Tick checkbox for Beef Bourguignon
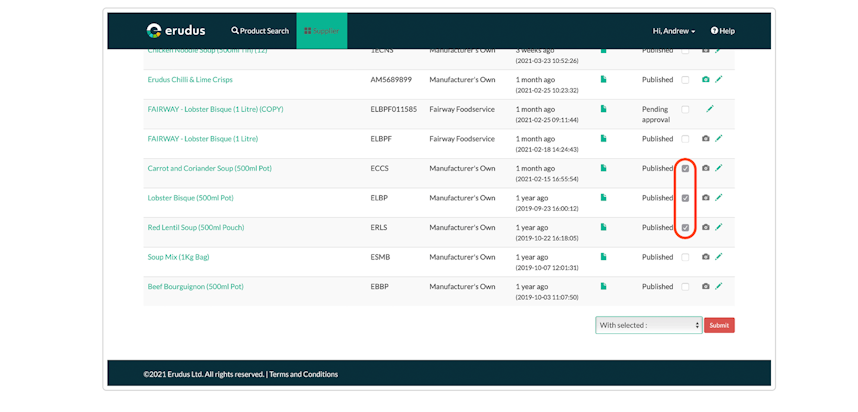Image resolution: width=858 pixels, height=412 pixels. point(685,287)
